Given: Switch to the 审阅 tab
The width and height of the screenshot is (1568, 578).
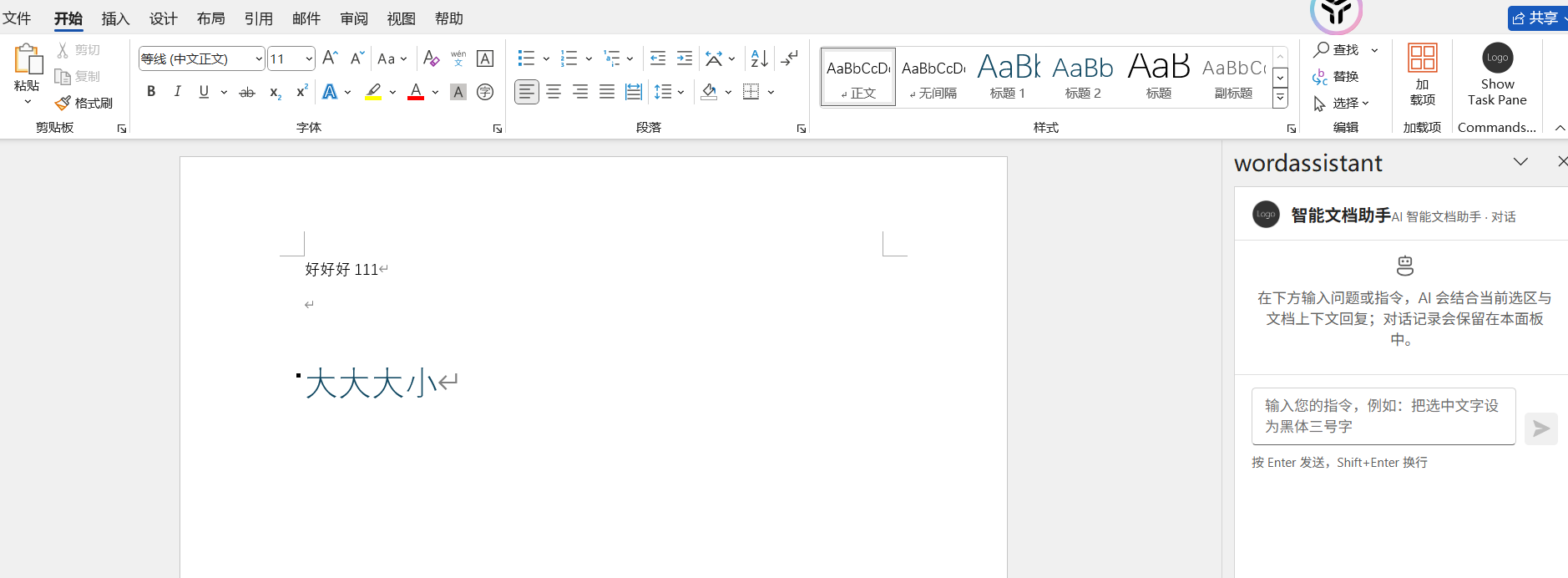Looking at the screenshot, I should tap(353, 18).
